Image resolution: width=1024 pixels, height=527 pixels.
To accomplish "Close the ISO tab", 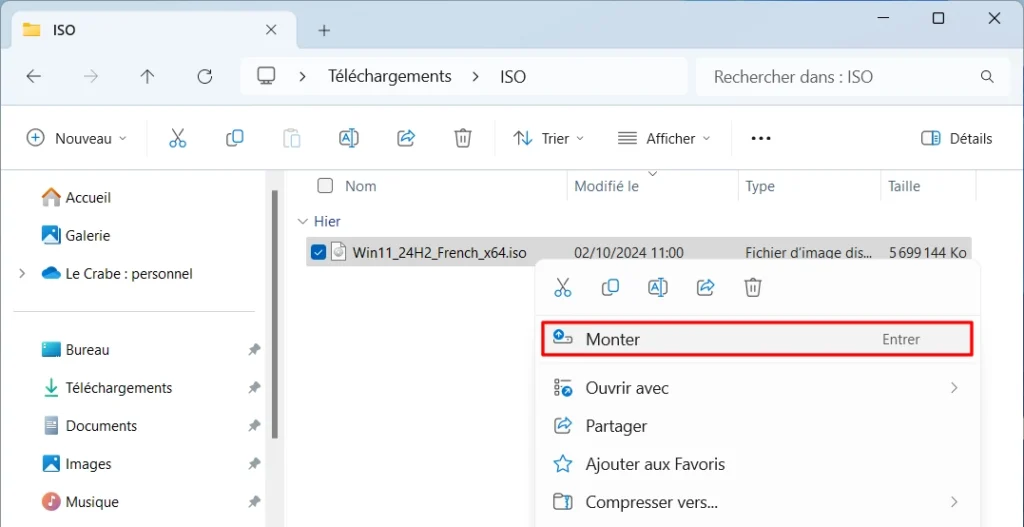I will tap(271, 29).
